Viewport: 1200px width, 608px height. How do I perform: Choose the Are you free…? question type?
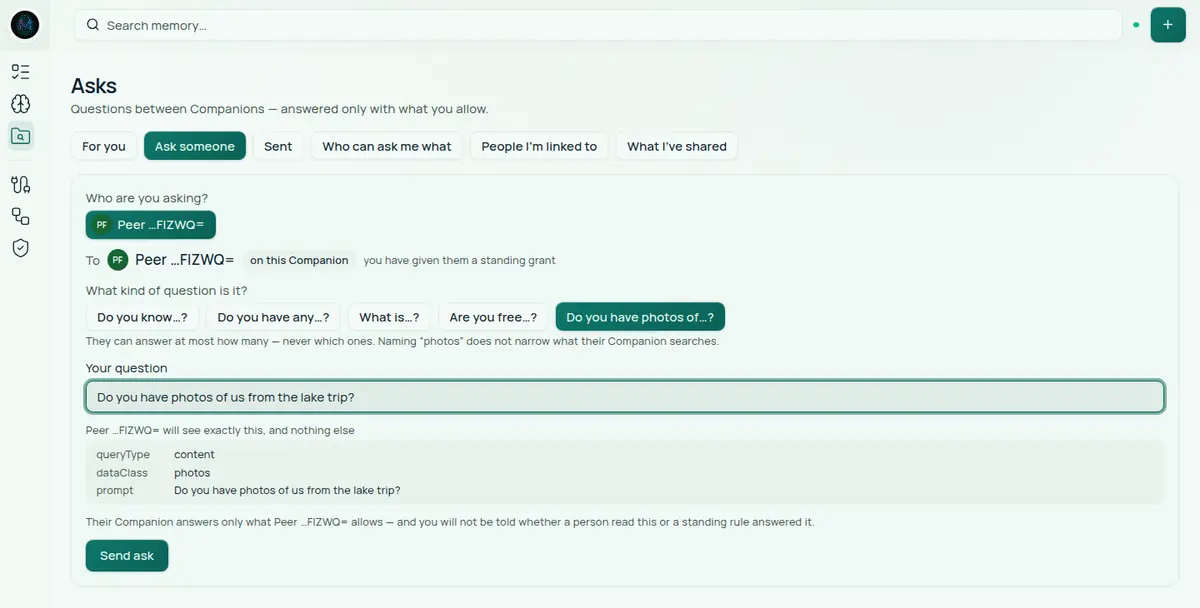493,317
